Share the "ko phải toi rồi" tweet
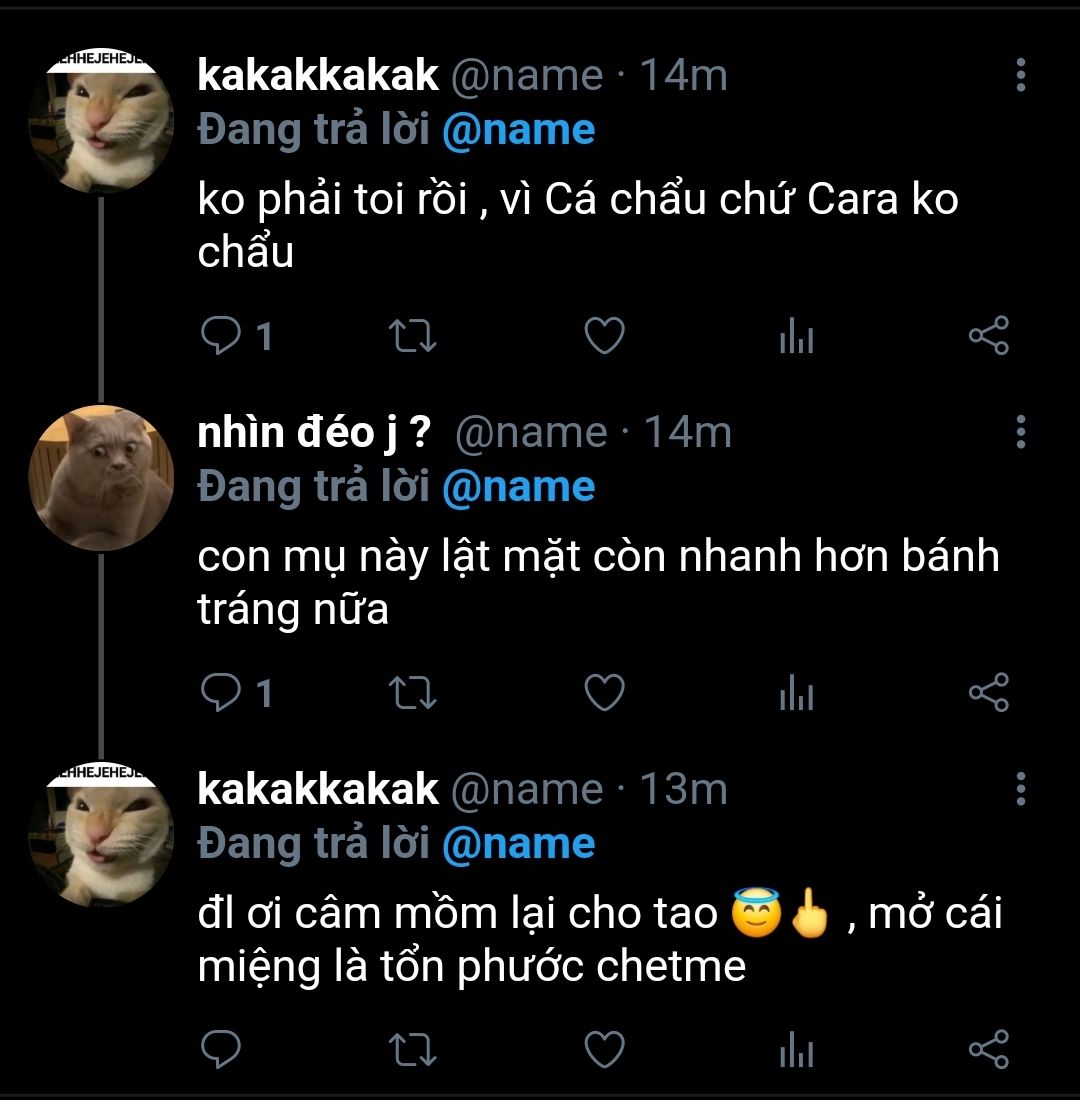1080x1100 pixels. point(989,337)
